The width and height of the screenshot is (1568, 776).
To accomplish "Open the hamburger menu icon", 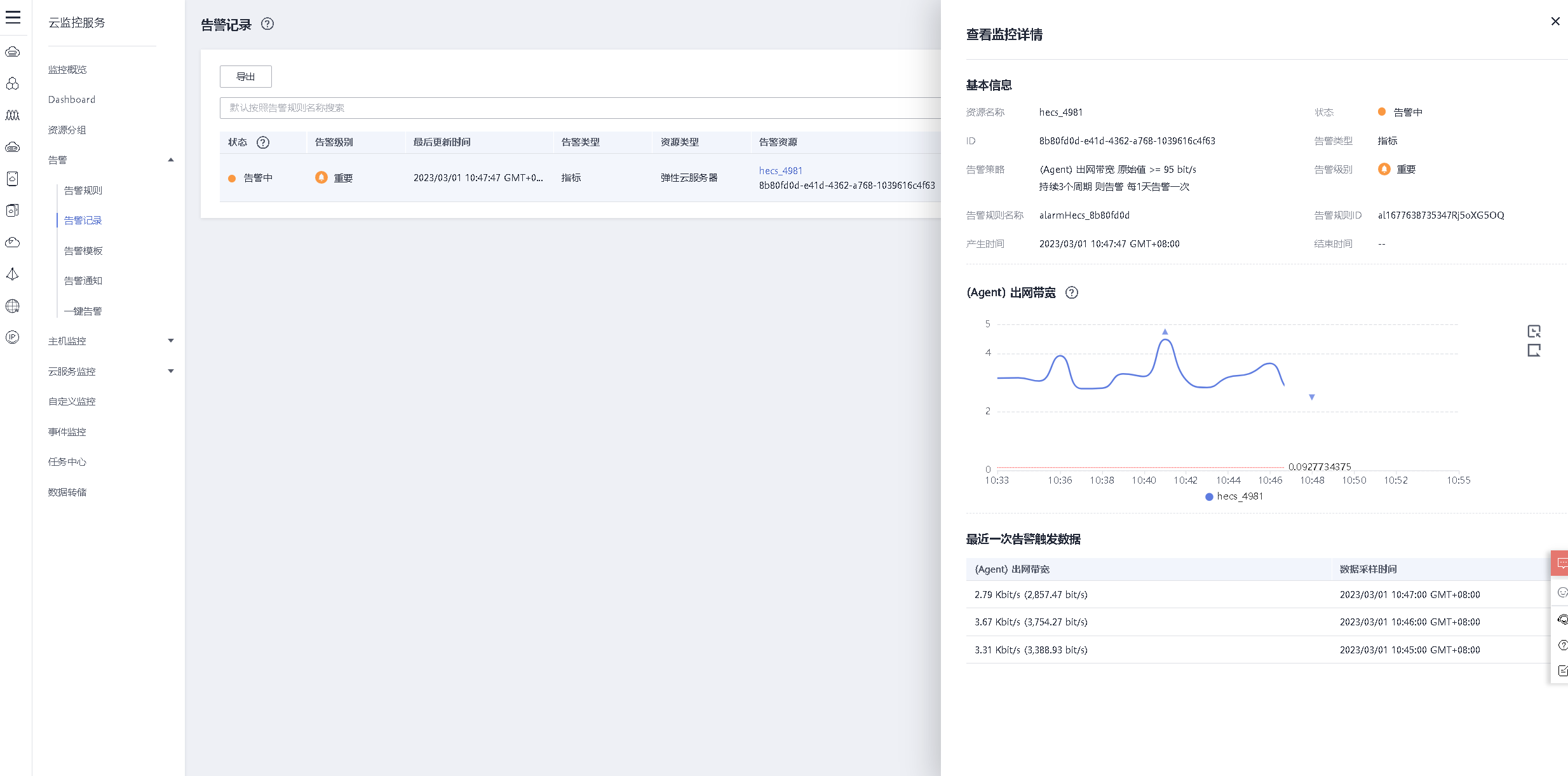I will click(x=13, y=17).
